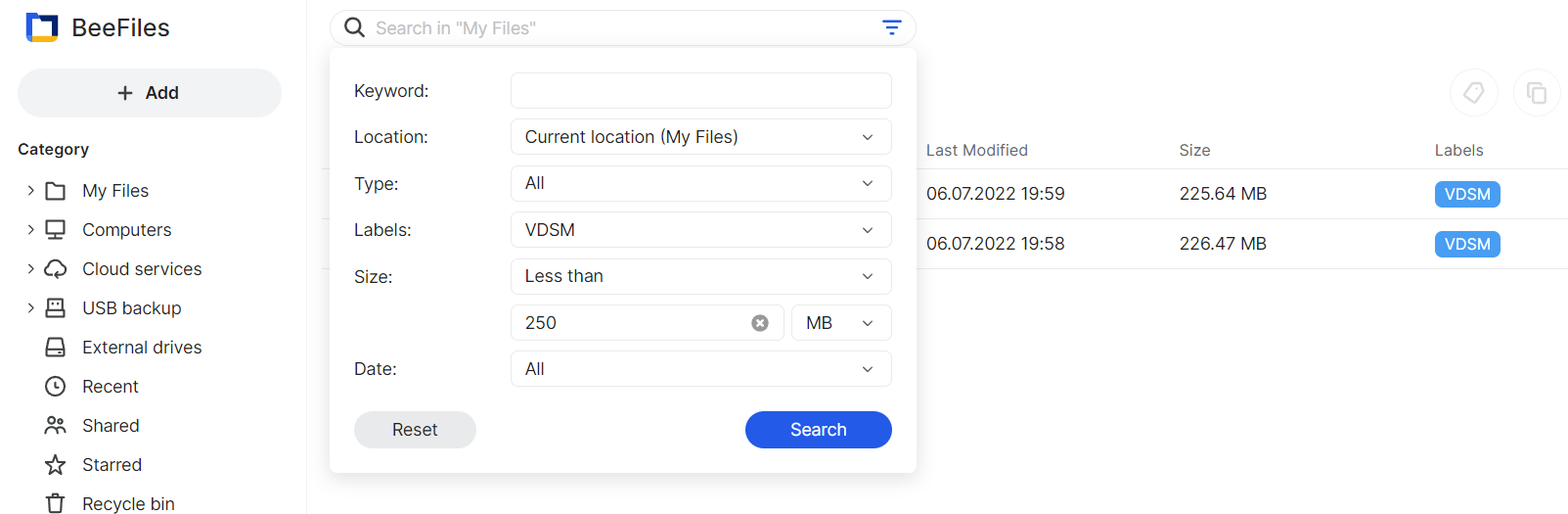The height and width of the screenshot is (514, 1568).
Task: Expand the My Files tree
Action: coord(30,191)
